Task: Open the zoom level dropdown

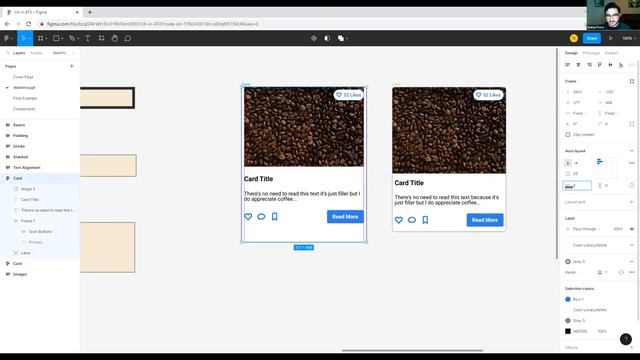Action: pos(629,38)
